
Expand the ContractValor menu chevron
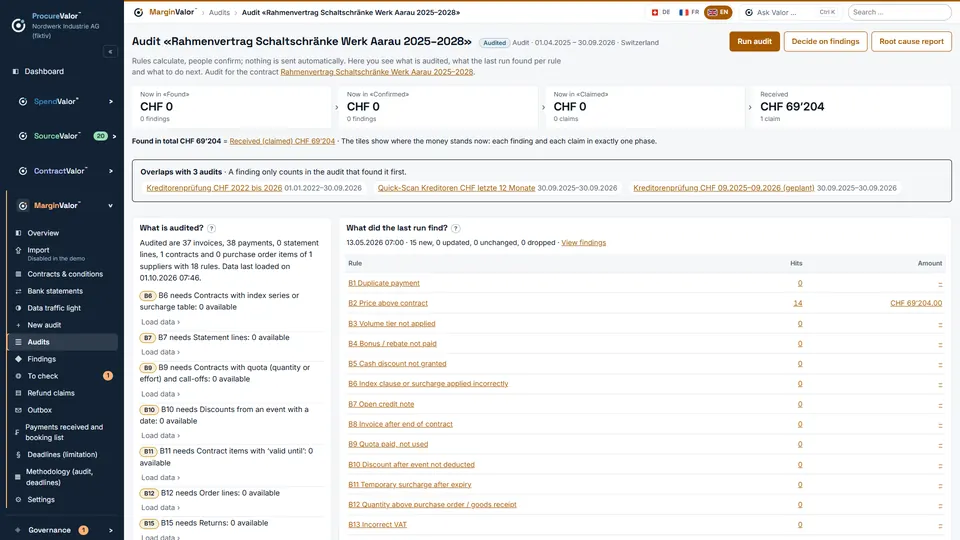click(111, 171)
